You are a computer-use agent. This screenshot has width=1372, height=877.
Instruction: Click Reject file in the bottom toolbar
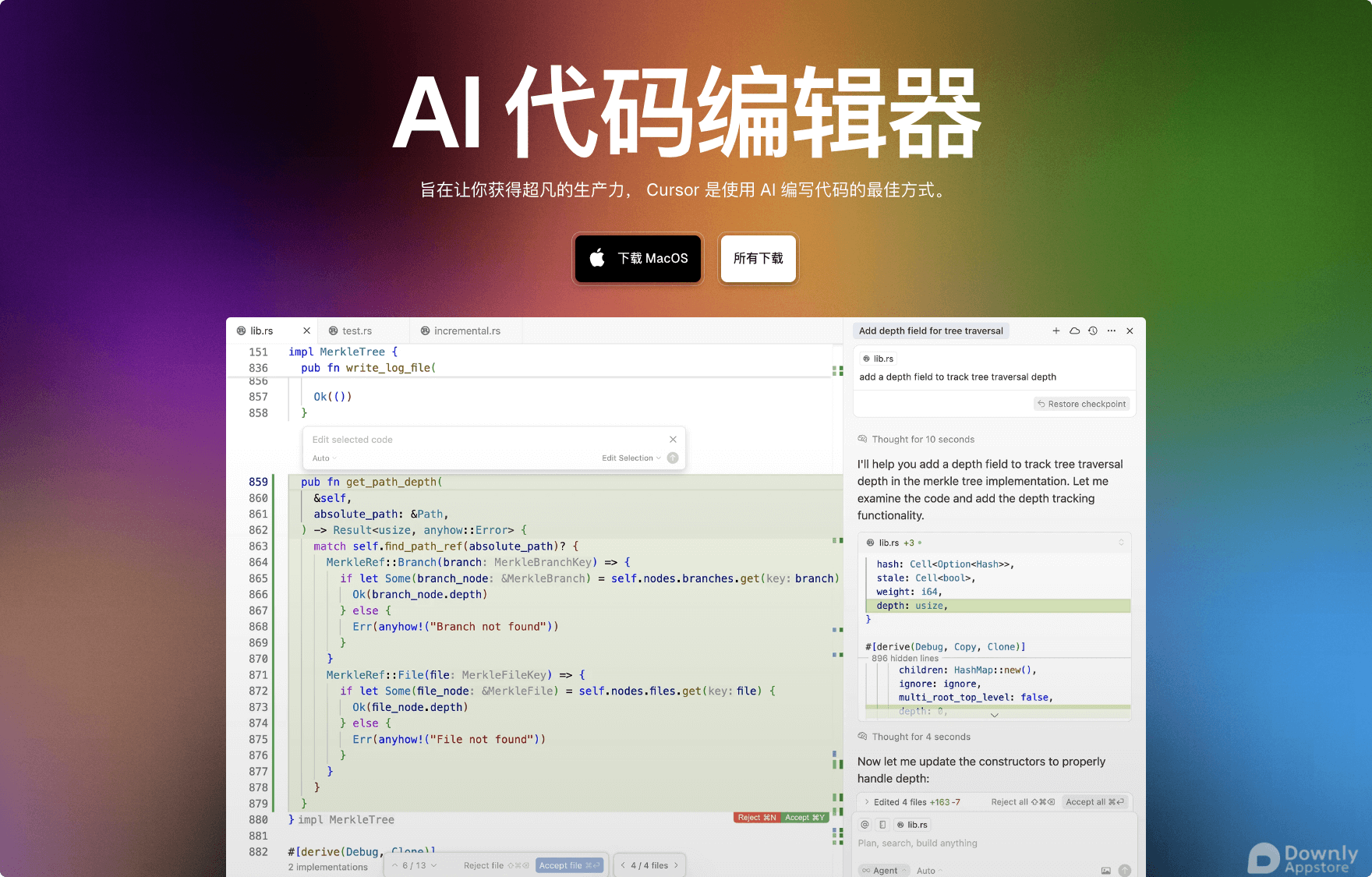click(496, 865)
